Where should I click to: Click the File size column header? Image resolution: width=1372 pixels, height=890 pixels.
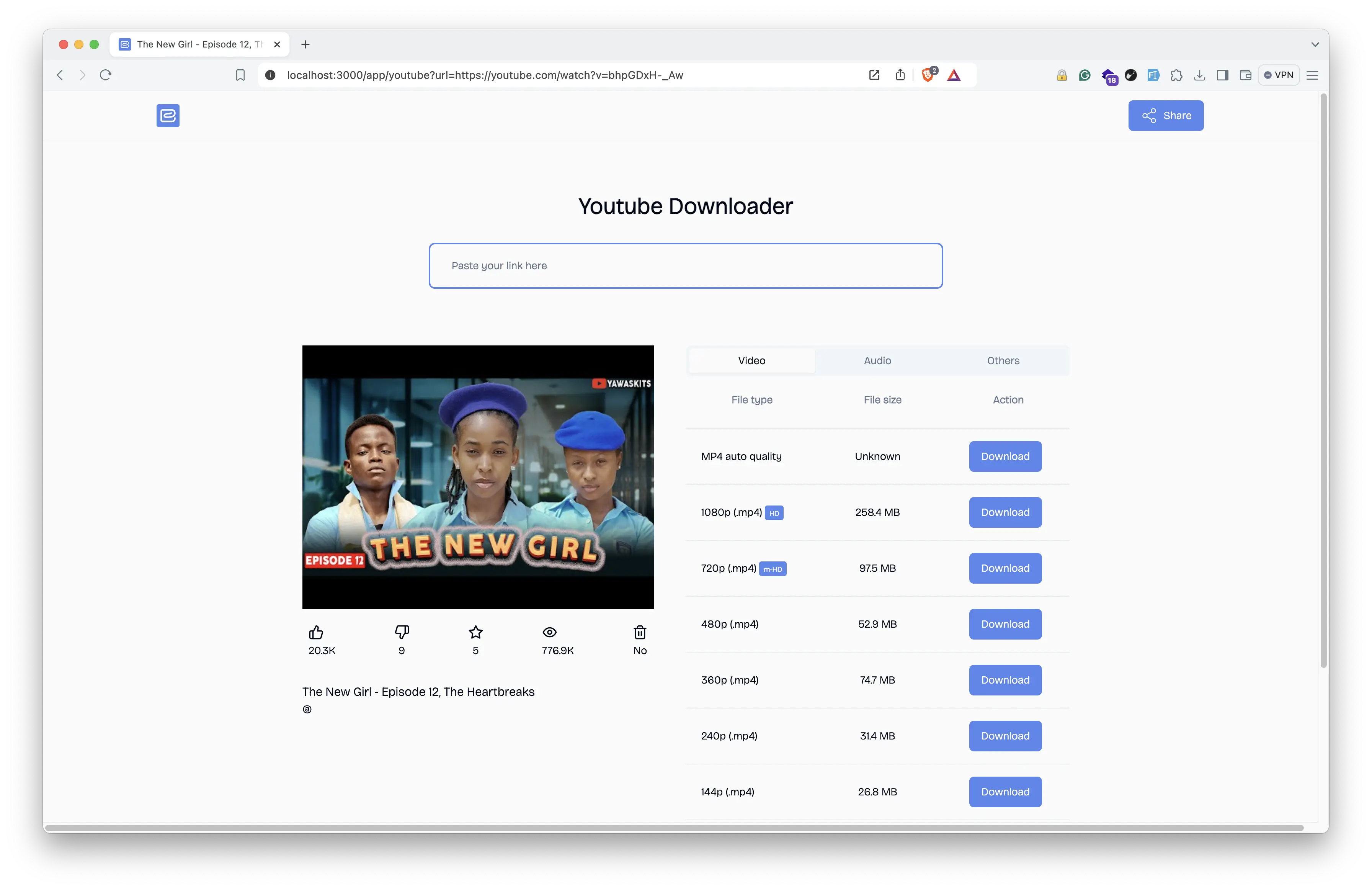883,400
